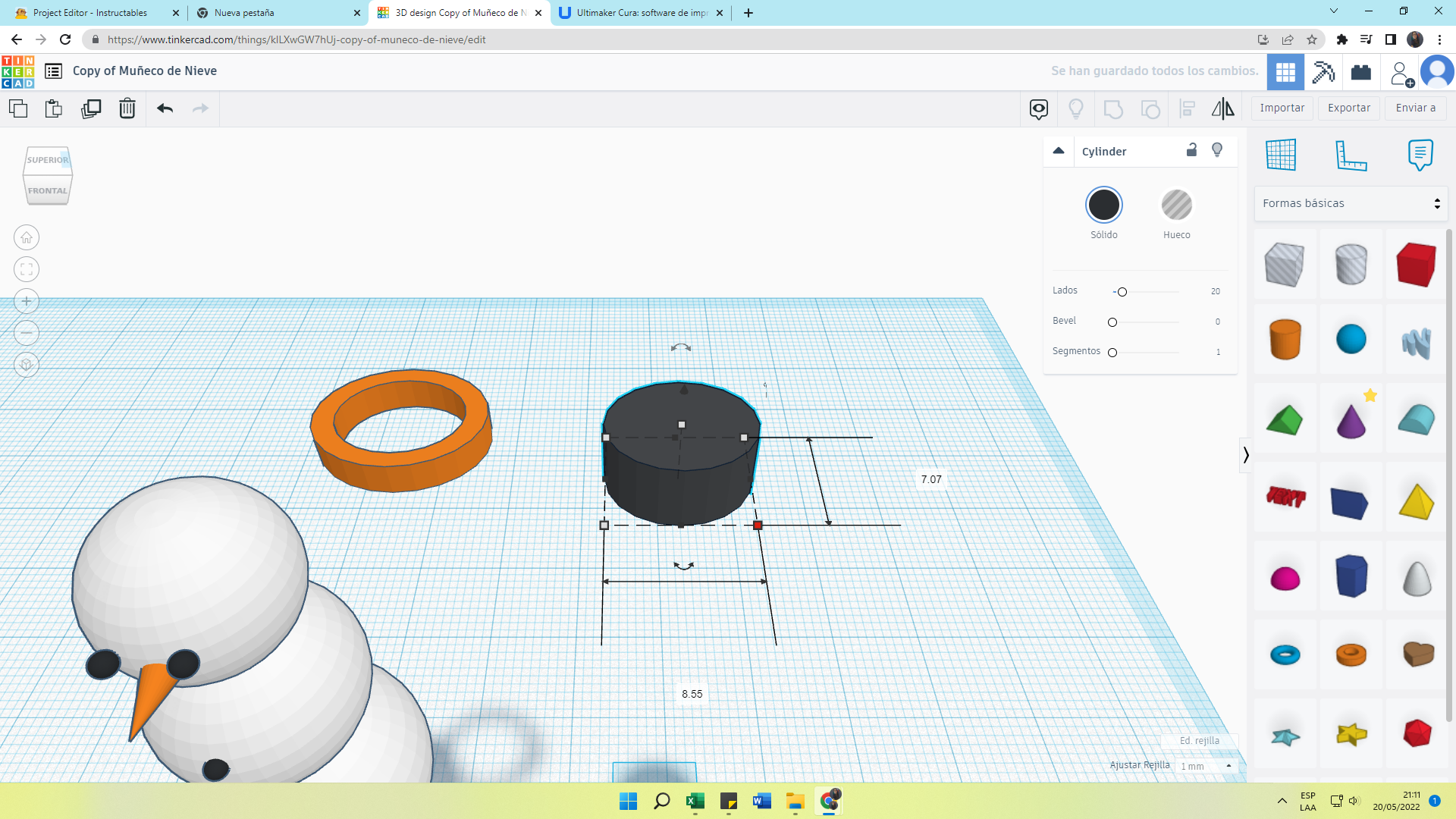
Task: Click the Copy toolbar icon
Action: click(x=18, y=108)
